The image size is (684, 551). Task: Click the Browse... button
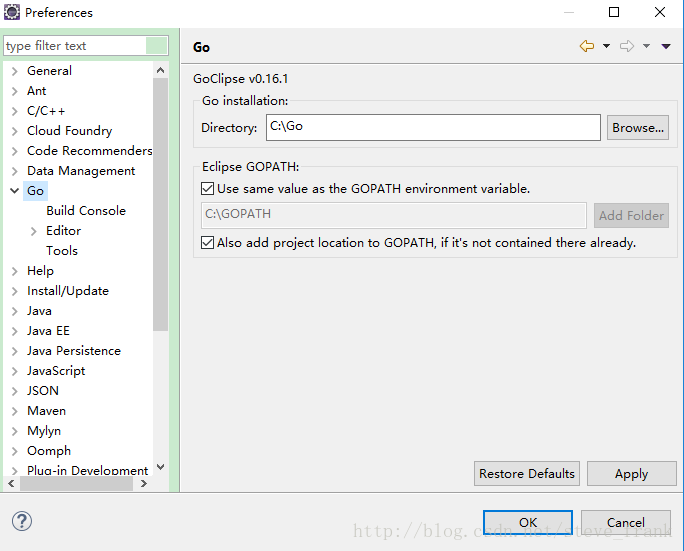638,128
